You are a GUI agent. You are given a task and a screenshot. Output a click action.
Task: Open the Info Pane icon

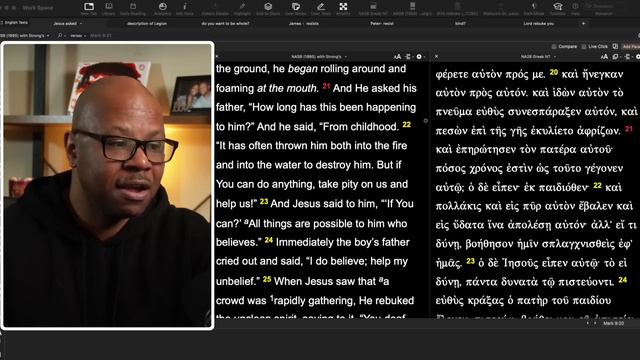coord(184,8)
